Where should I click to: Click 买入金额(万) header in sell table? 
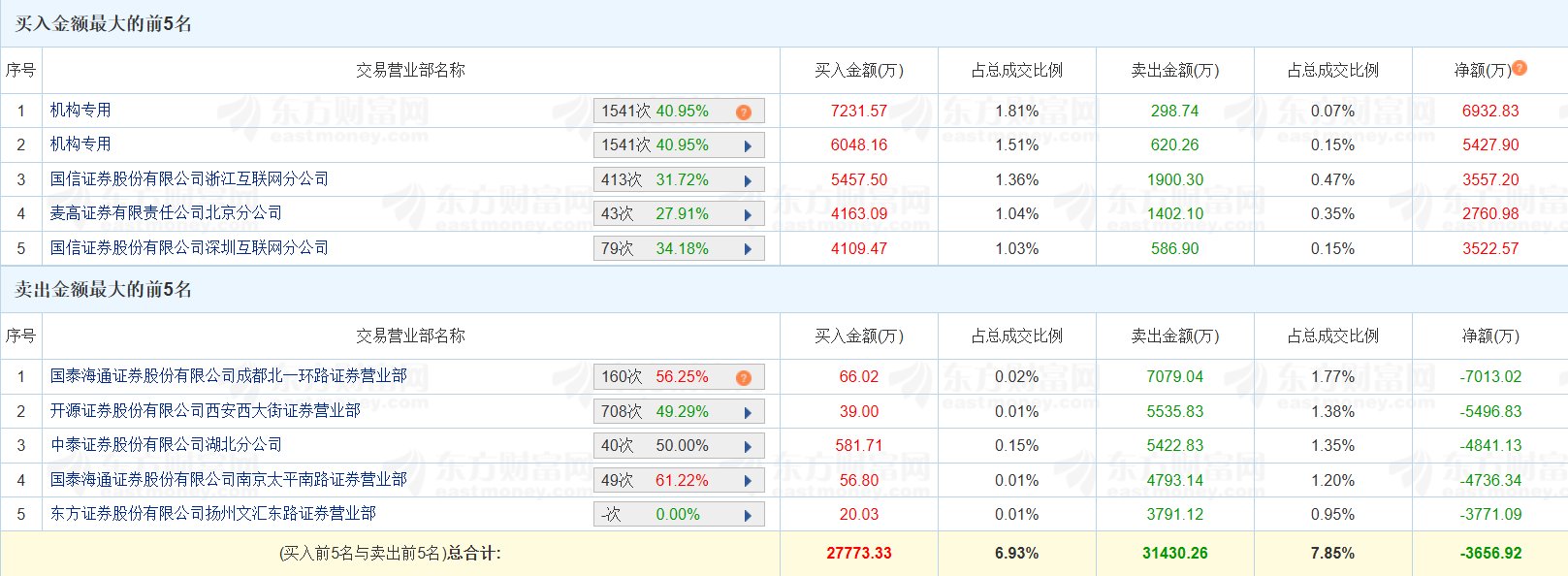[859, 336]
